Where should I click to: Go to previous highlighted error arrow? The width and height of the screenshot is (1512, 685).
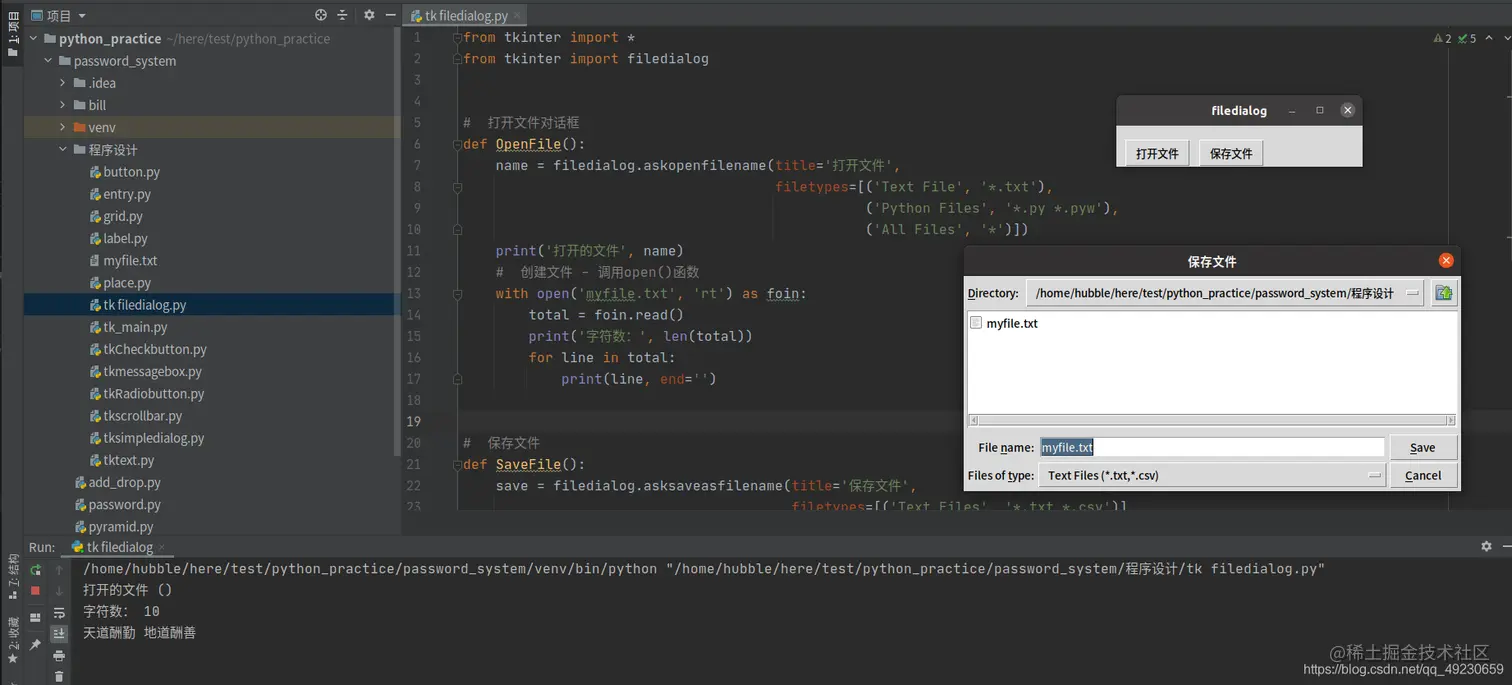click(1490, 39)
